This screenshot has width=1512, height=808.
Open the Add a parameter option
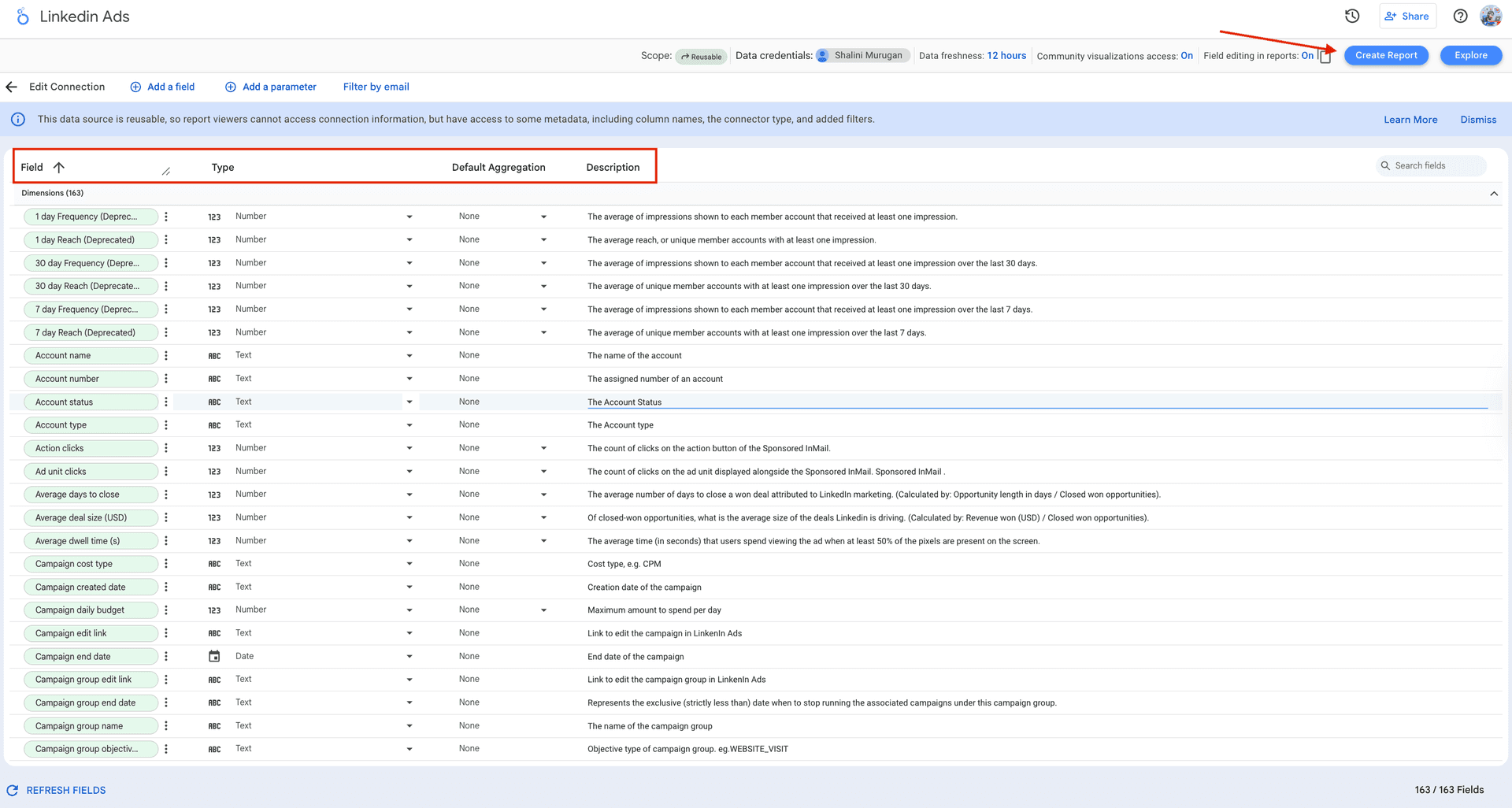[271, 87]
